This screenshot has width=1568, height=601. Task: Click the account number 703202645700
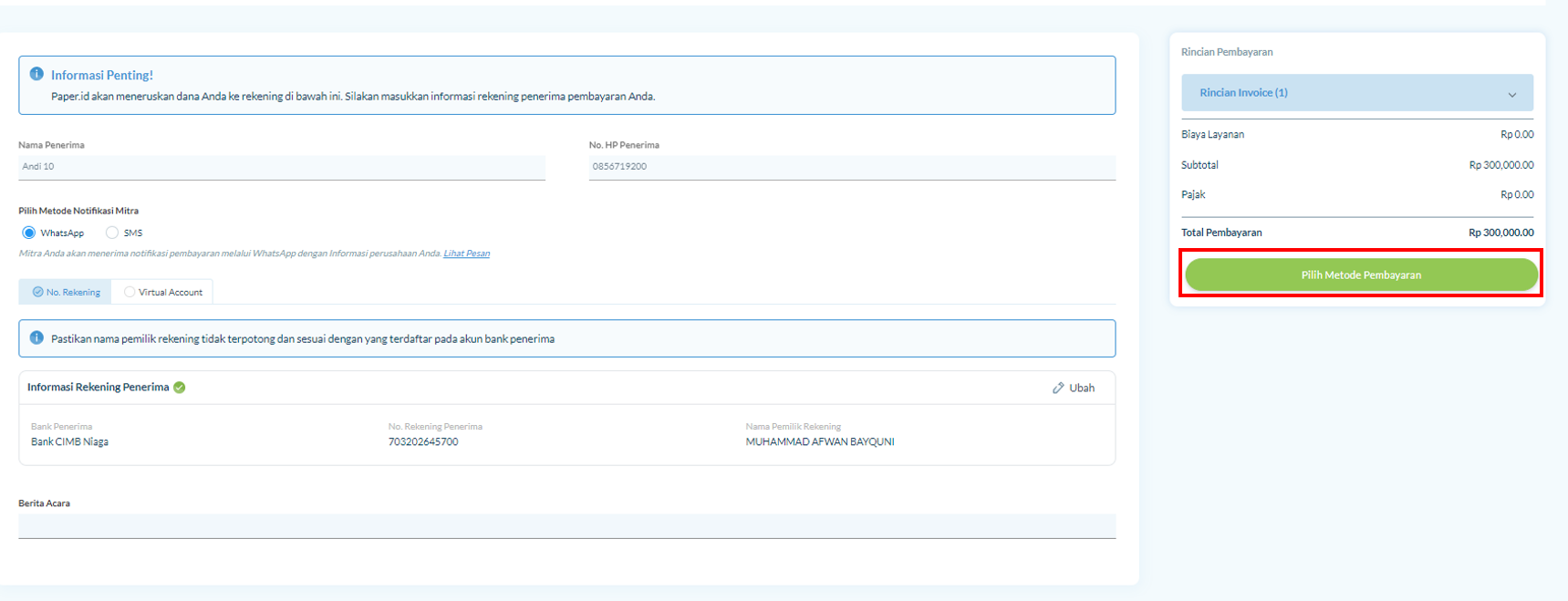423,441
